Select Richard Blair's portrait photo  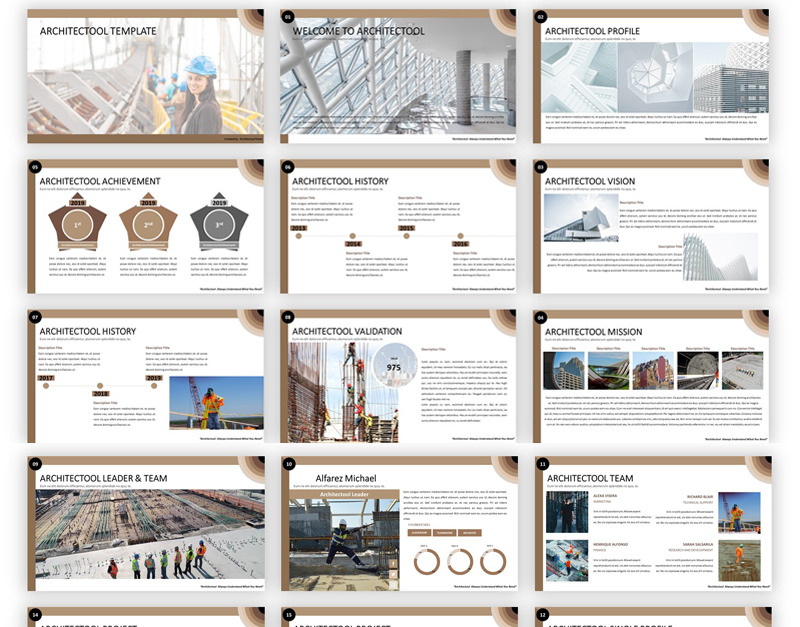(x=739, y=512)
